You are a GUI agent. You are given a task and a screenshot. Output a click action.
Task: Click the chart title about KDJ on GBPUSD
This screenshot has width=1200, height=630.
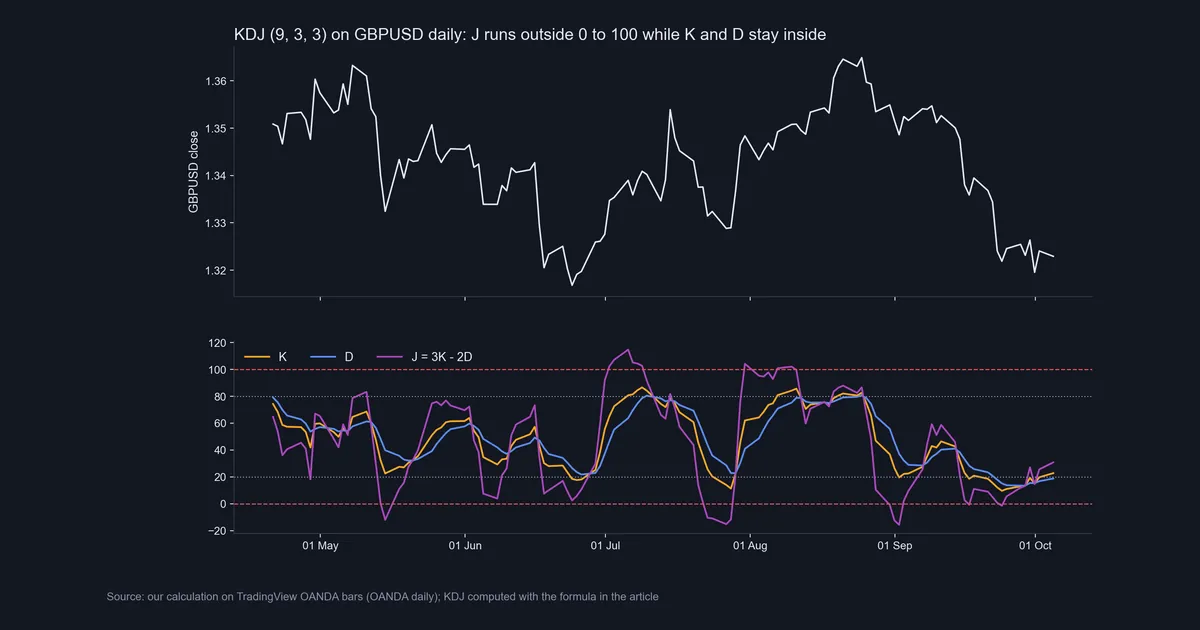click(x=530, y=36)
